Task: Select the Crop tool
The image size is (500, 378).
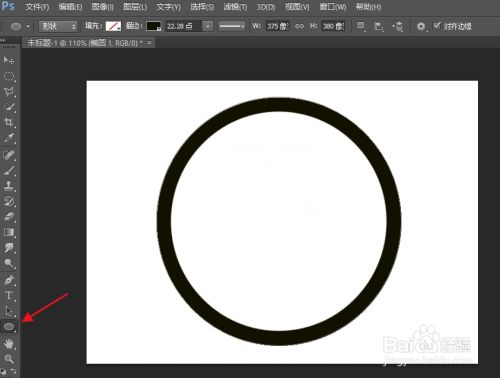Action: [9, 122]
